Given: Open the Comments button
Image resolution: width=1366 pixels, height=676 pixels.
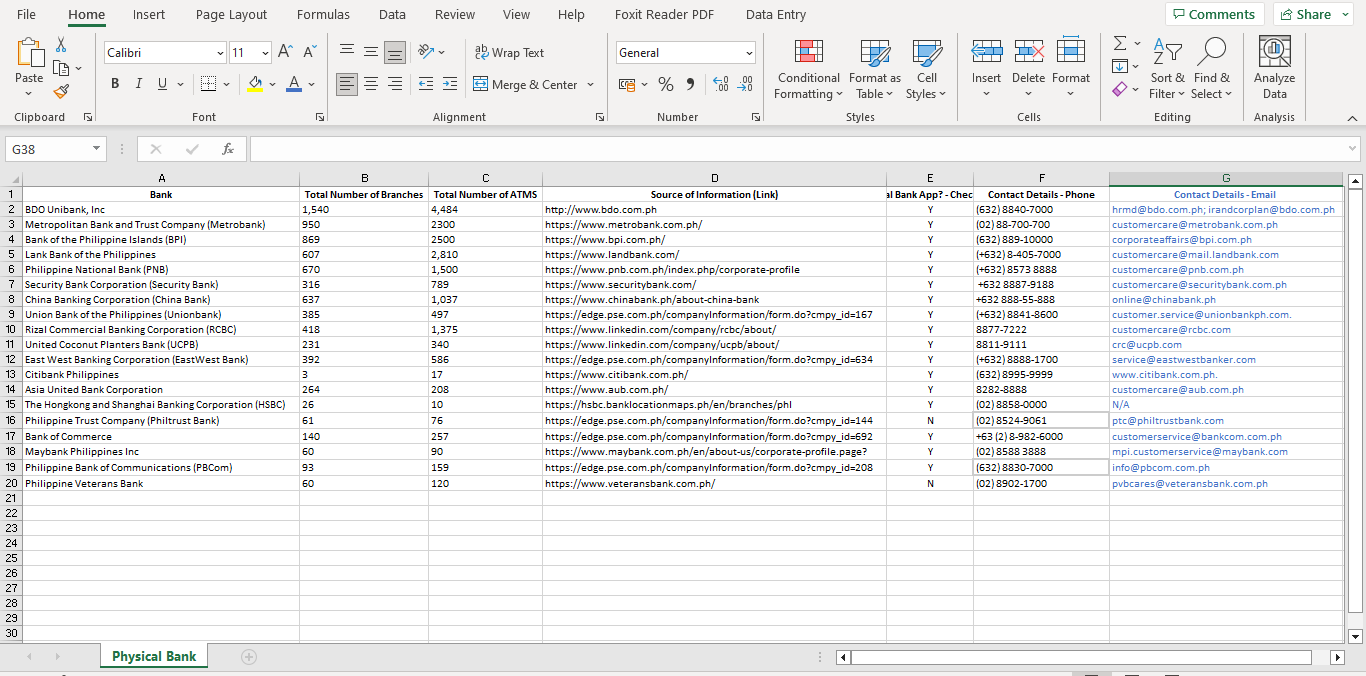Looking at the screenshot, I should (x=1214, y=14).
